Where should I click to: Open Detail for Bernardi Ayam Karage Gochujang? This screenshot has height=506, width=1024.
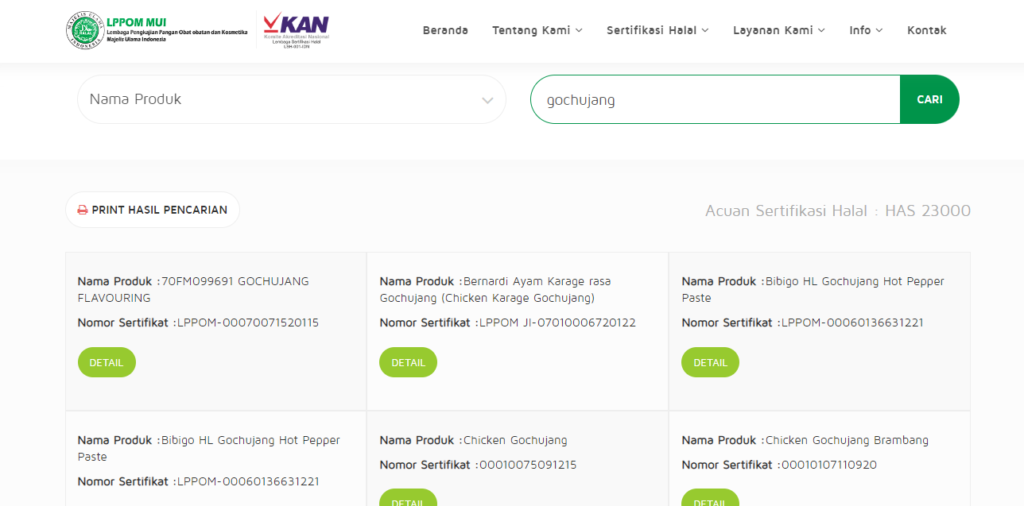tap(408, 362)
